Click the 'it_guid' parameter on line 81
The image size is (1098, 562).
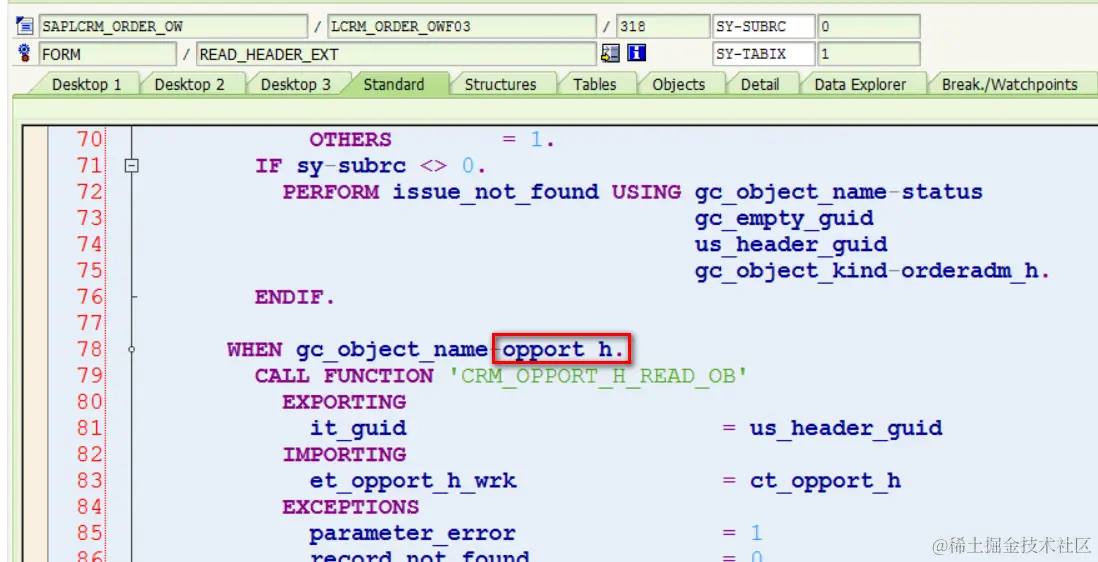[x=358, y=428]
